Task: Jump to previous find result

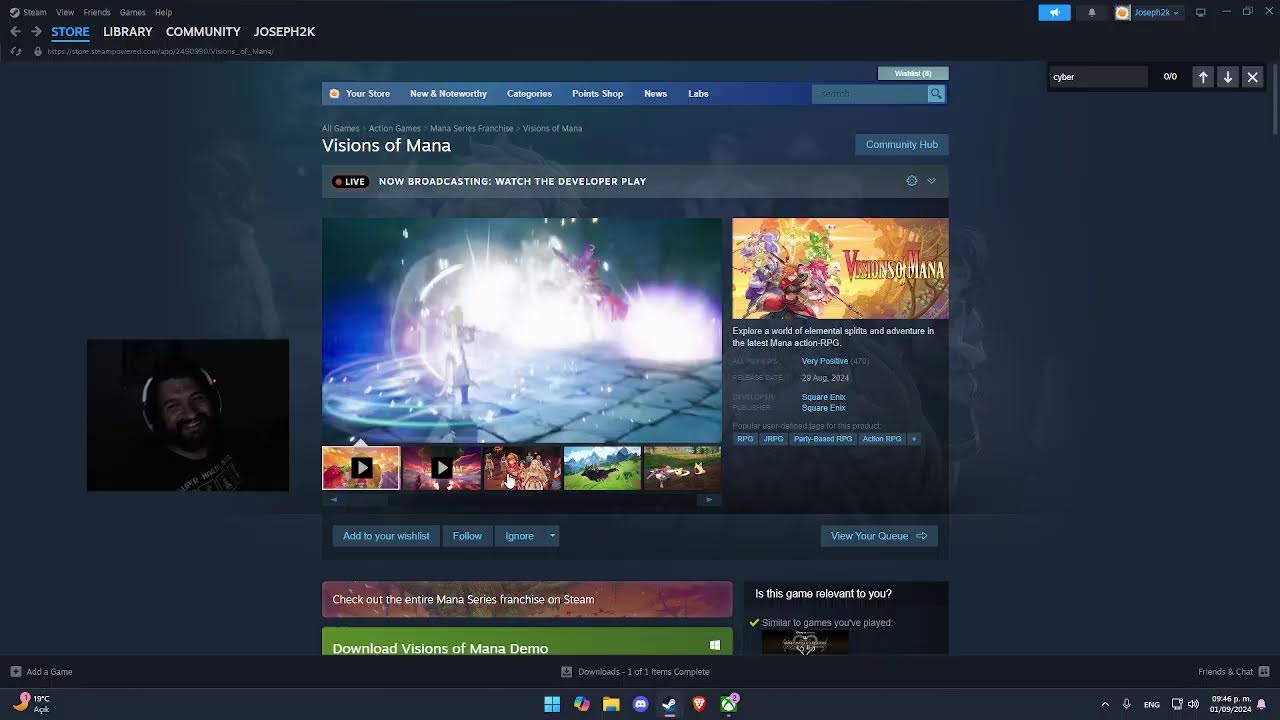Action: (x=1203, y=76)
